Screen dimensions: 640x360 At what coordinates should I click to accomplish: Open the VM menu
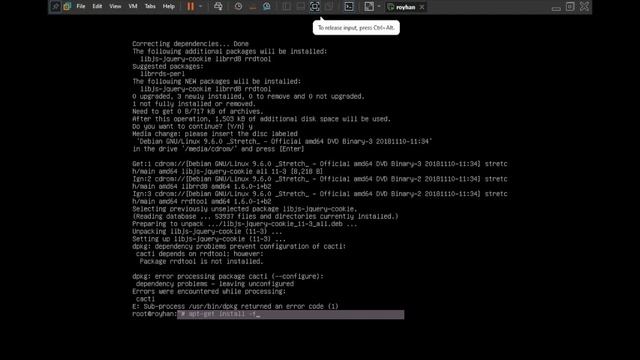(133, 7)
